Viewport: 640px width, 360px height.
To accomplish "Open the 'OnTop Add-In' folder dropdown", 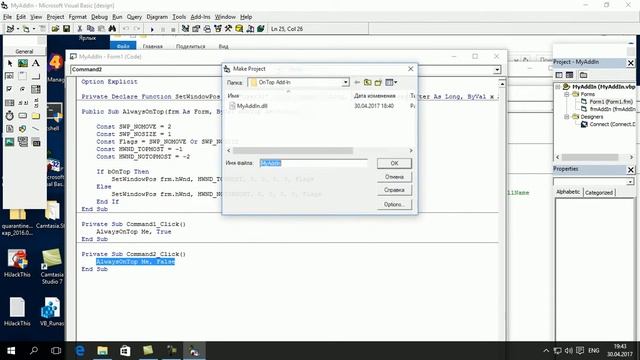I will pyautogui.click(x=345, y=82).
